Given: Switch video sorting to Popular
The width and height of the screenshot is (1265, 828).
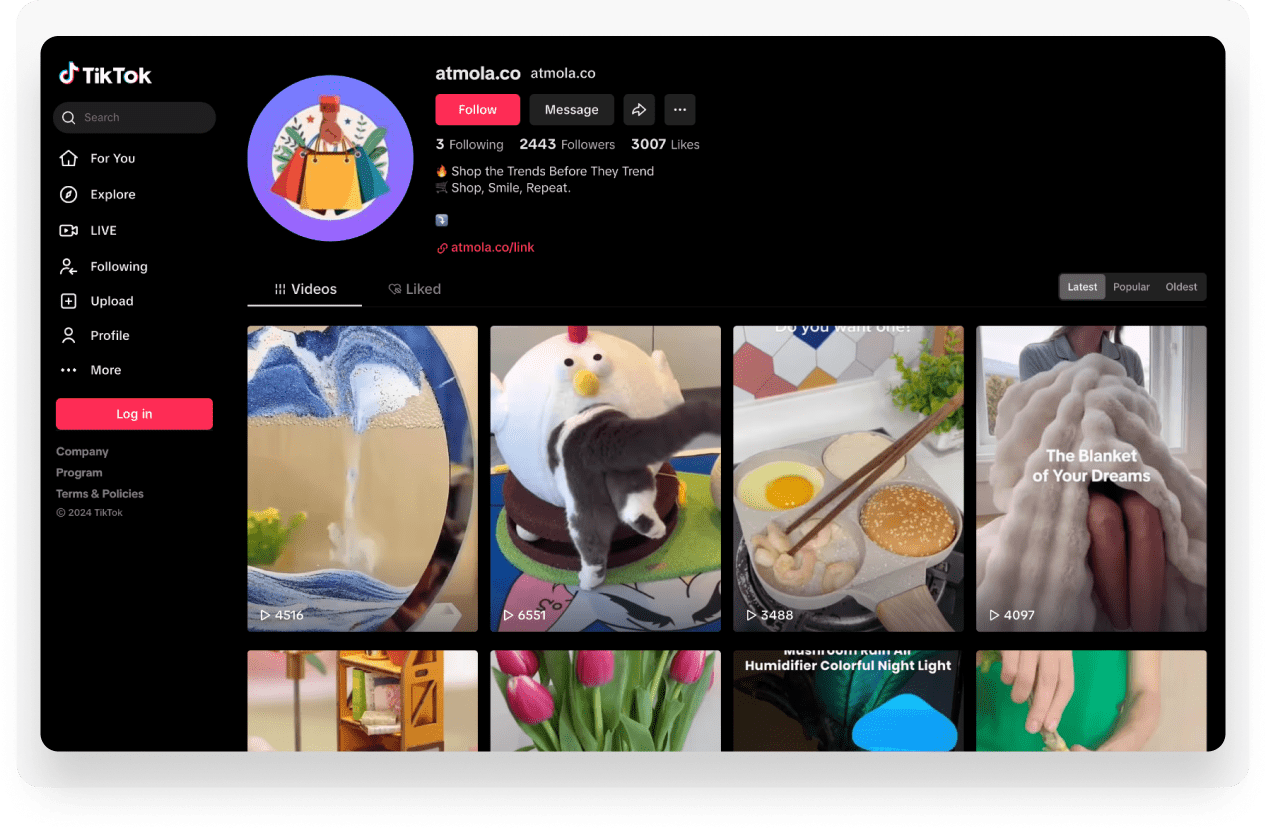Looking at the screenshot, I should point(1130,287).
